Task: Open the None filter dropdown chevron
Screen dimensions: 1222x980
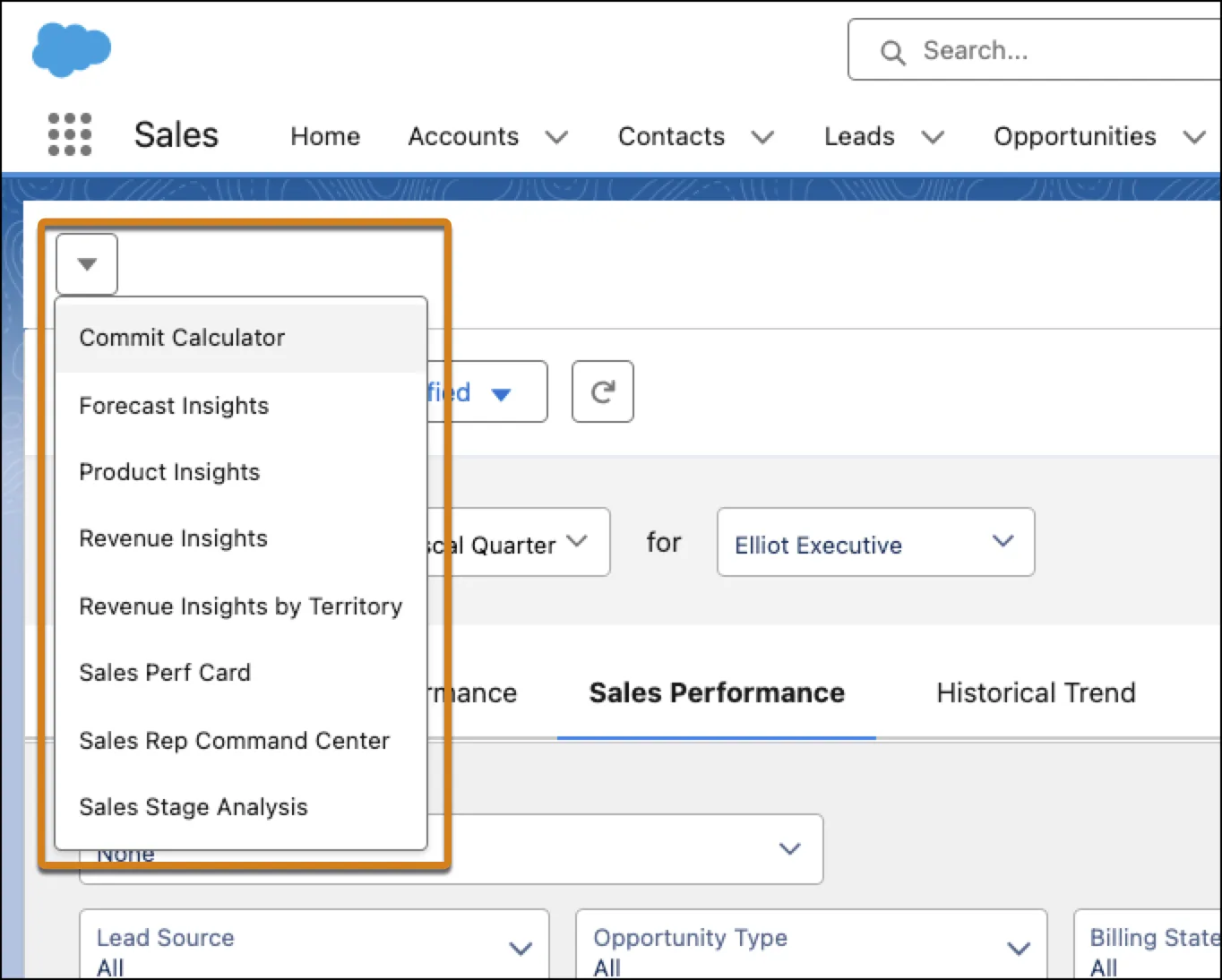Action: tap(789, 848)
